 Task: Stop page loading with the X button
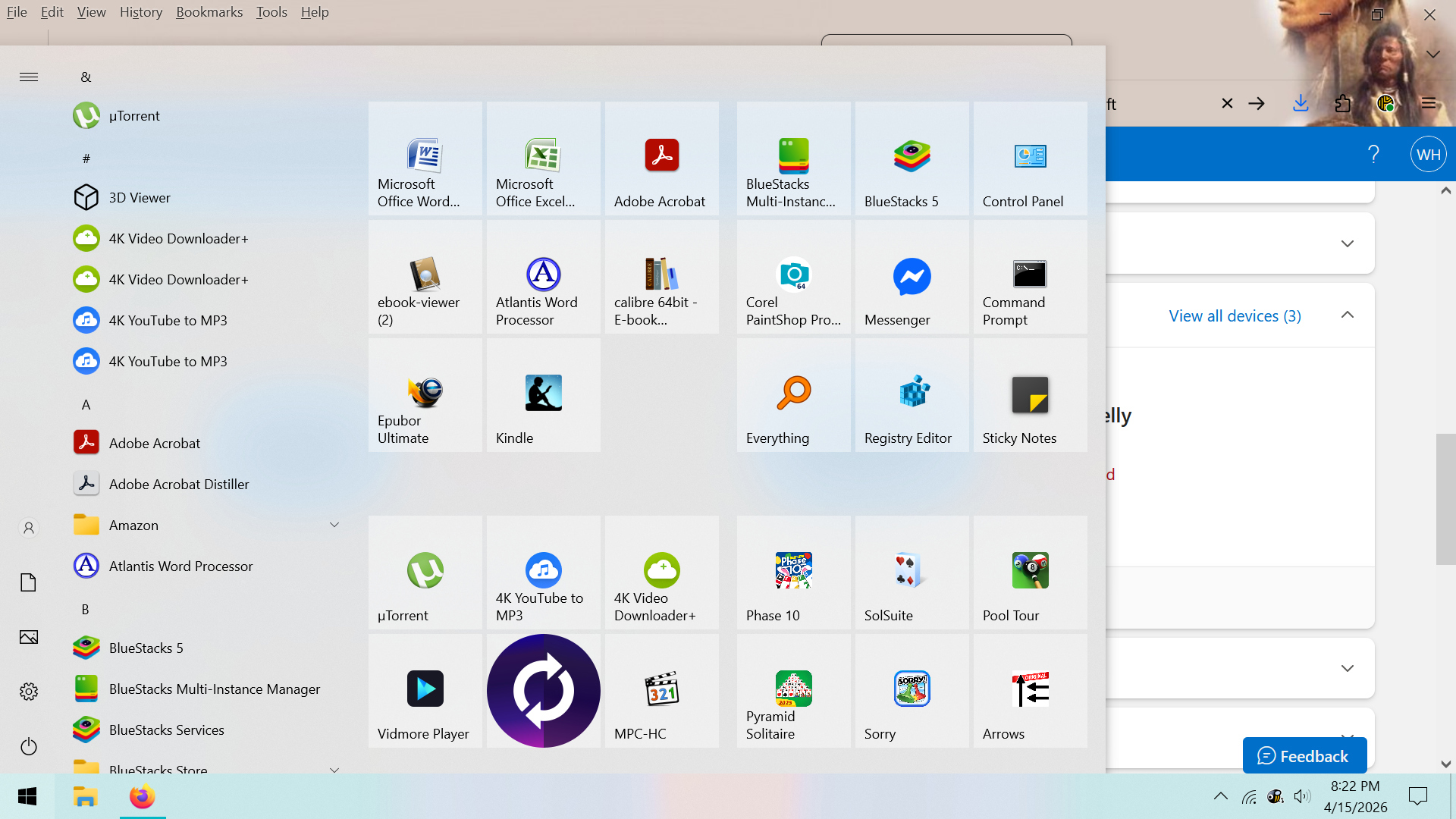(x=1227, y=103)
